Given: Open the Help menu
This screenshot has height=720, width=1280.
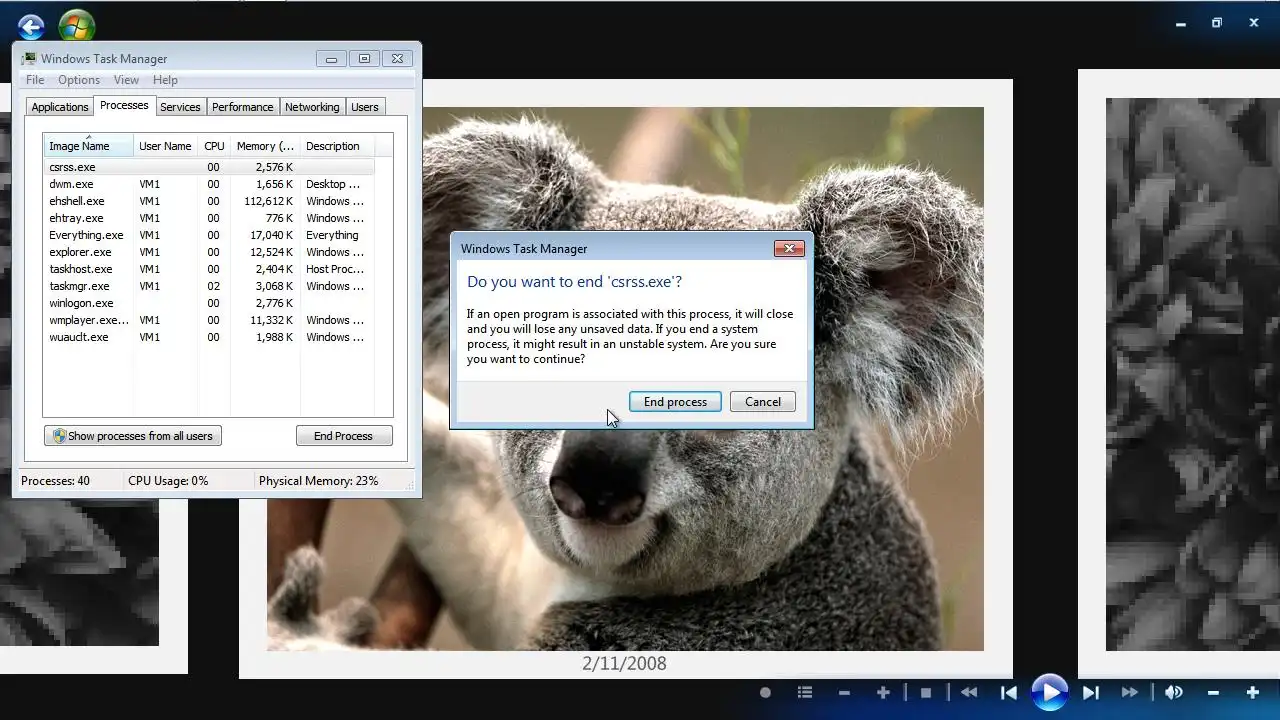Looking at the screenshot, I should pyautogui.click(x=166, y=80).
